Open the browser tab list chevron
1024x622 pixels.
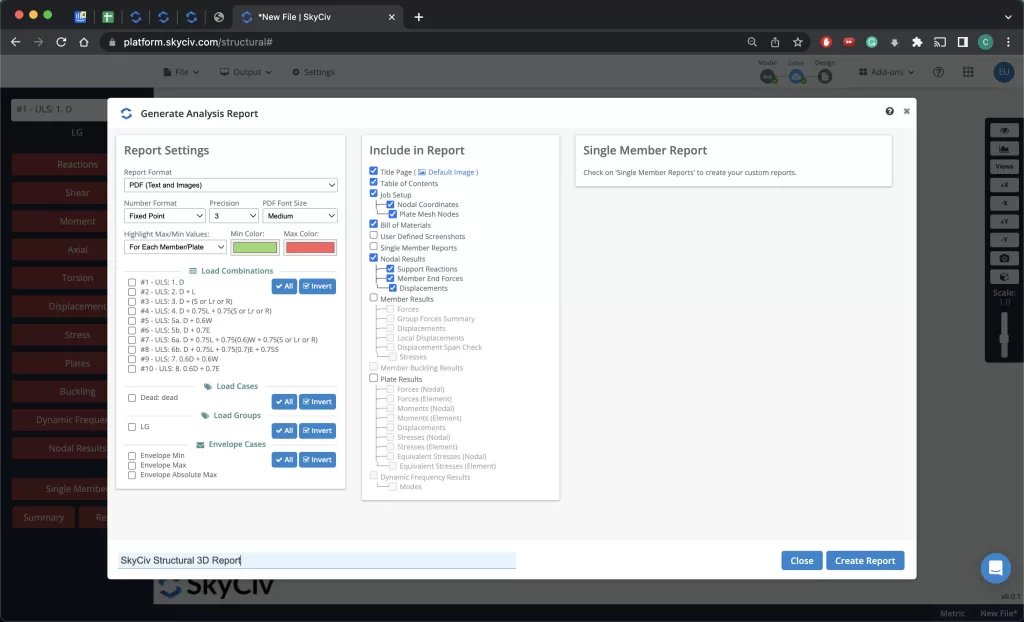[1008, 17]
